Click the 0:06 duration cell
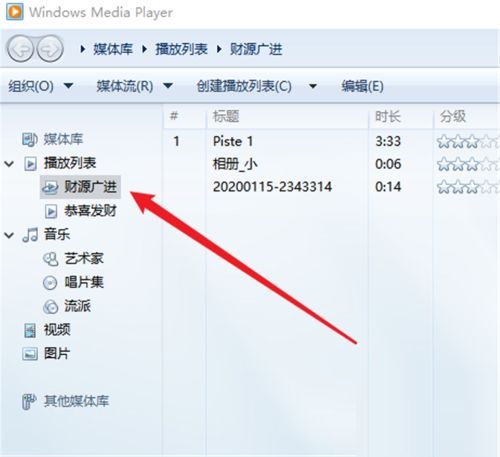The image size is (500, 457). (x=388, y=164)
